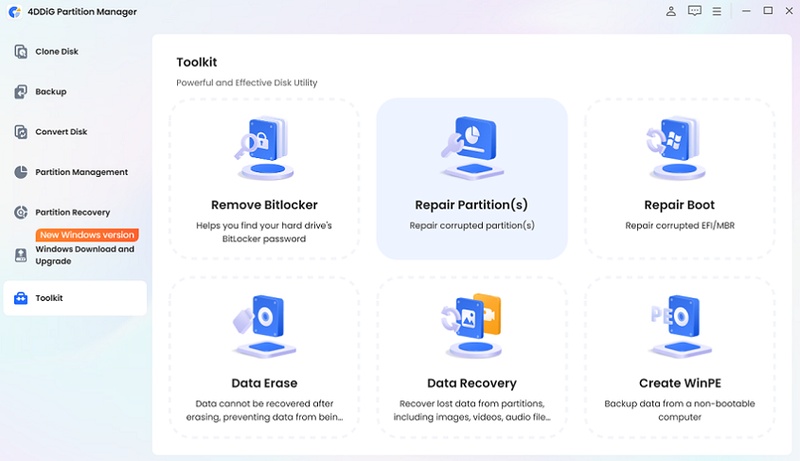The height and width of the screenshot is (461, 800).
Task: Open the user account icon
Action: (x=671, y=11)
